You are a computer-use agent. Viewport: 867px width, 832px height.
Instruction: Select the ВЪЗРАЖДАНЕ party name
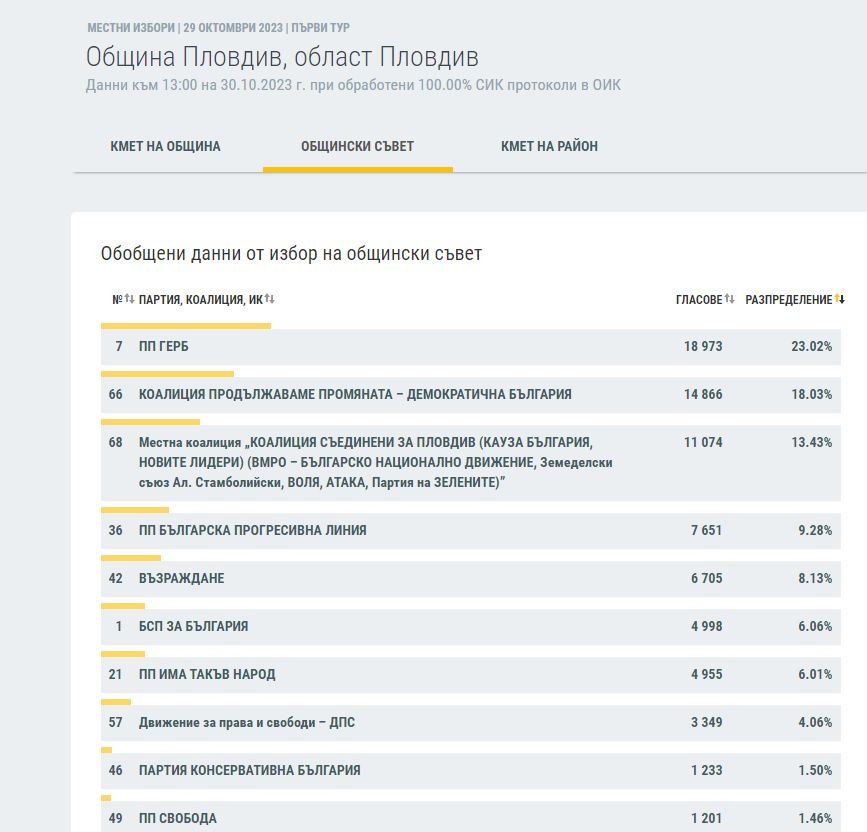(x=181, y=579)
